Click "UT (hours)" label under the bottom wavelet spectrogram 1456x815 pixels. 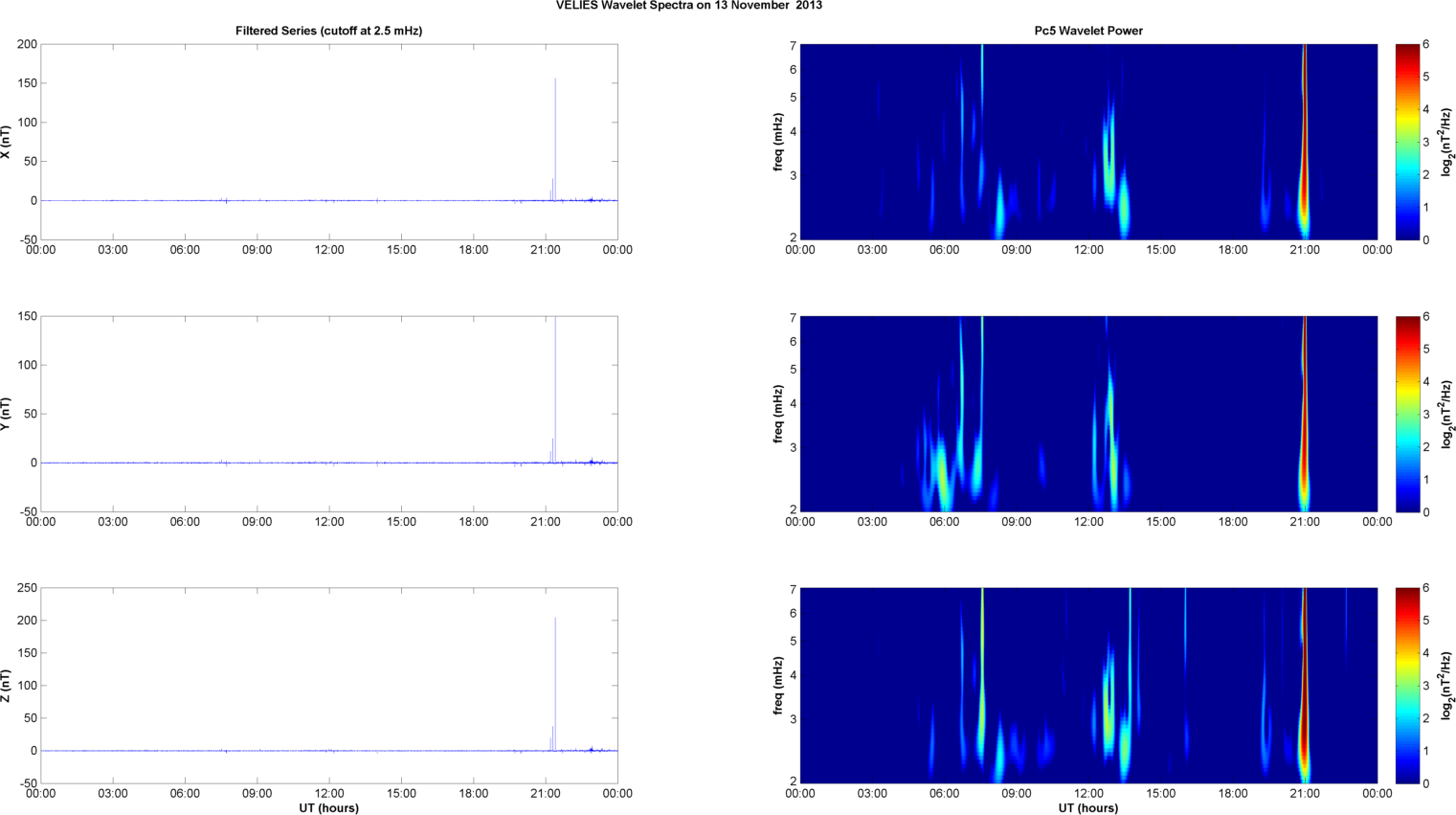click(1088, 807)
